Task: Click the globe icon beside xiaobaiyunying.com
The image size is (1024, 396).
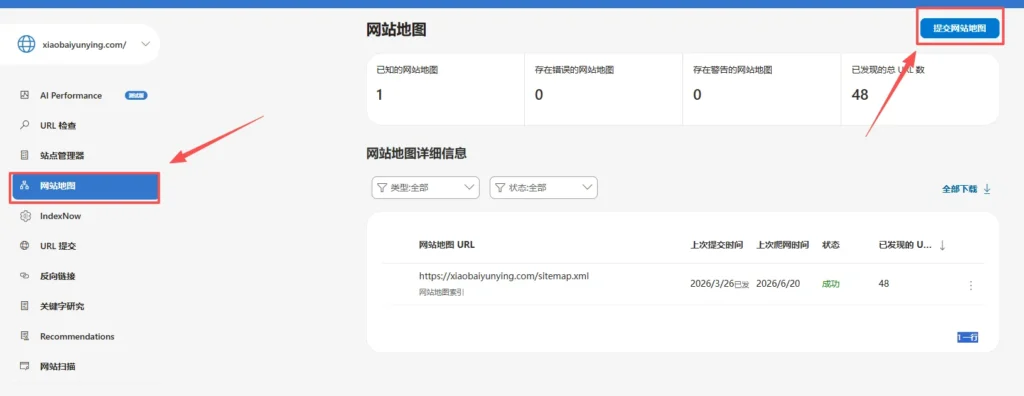Action: tap(26, 44)
